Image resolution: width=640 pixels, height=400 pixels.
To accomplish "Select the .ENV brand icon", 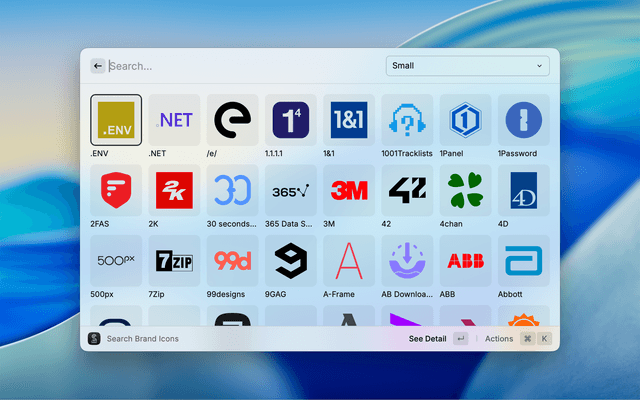I will [x=116, y=120].
